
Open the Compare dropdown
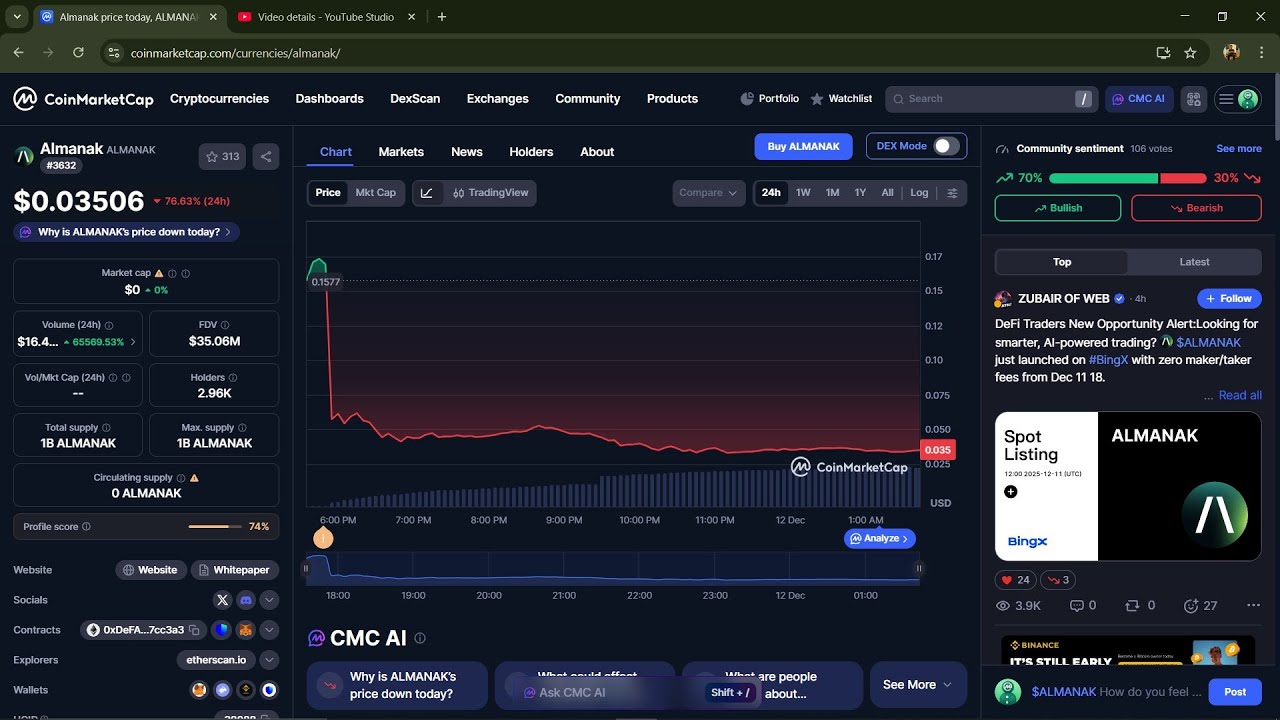pos(709,193)
